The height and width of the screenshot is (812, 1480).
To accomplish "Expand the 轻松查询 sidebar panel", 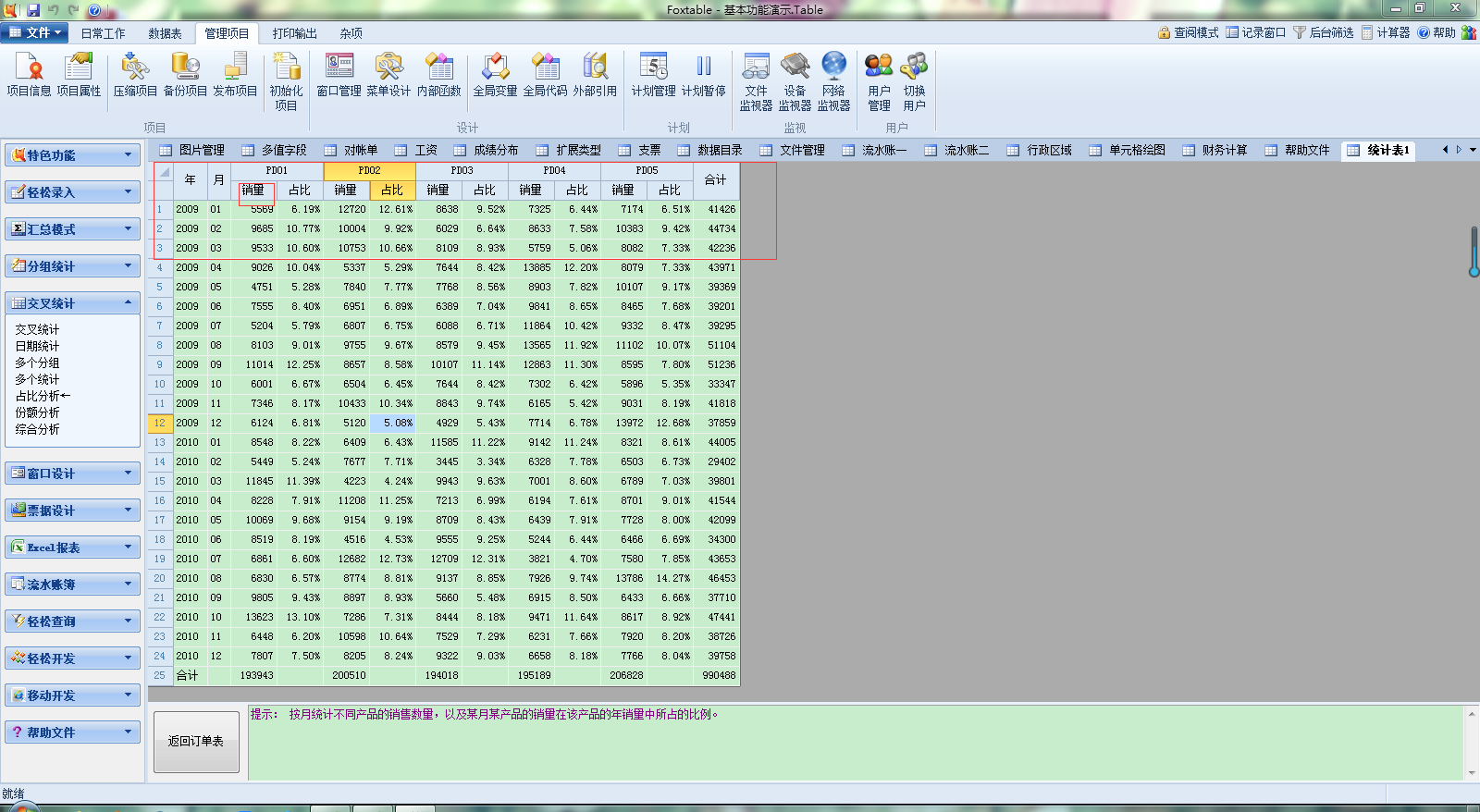I will pyautogui.click(x=72, y=621).
